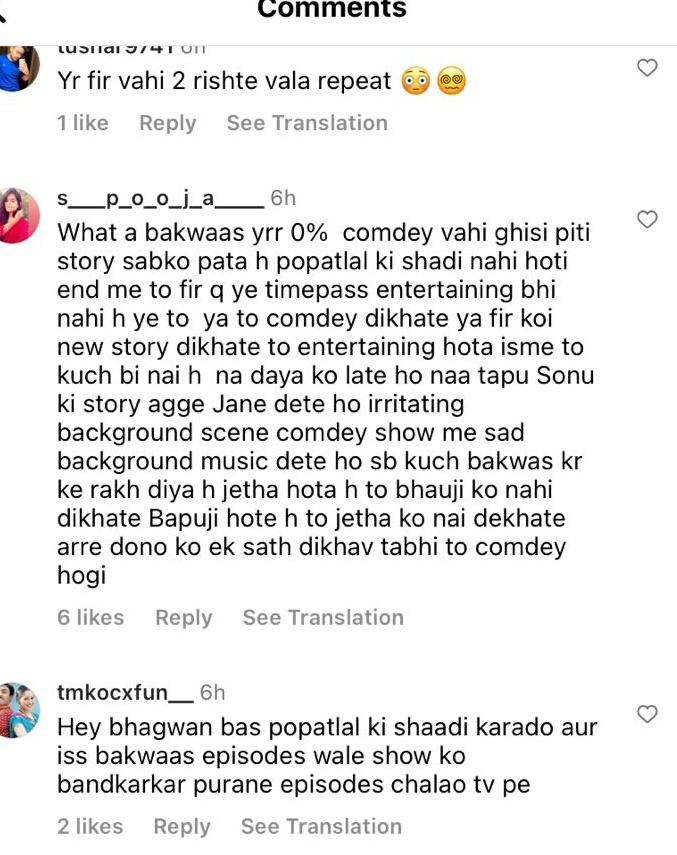
Task: Open s___p_o_o_j_a profile picture
Action: point(19,215)
